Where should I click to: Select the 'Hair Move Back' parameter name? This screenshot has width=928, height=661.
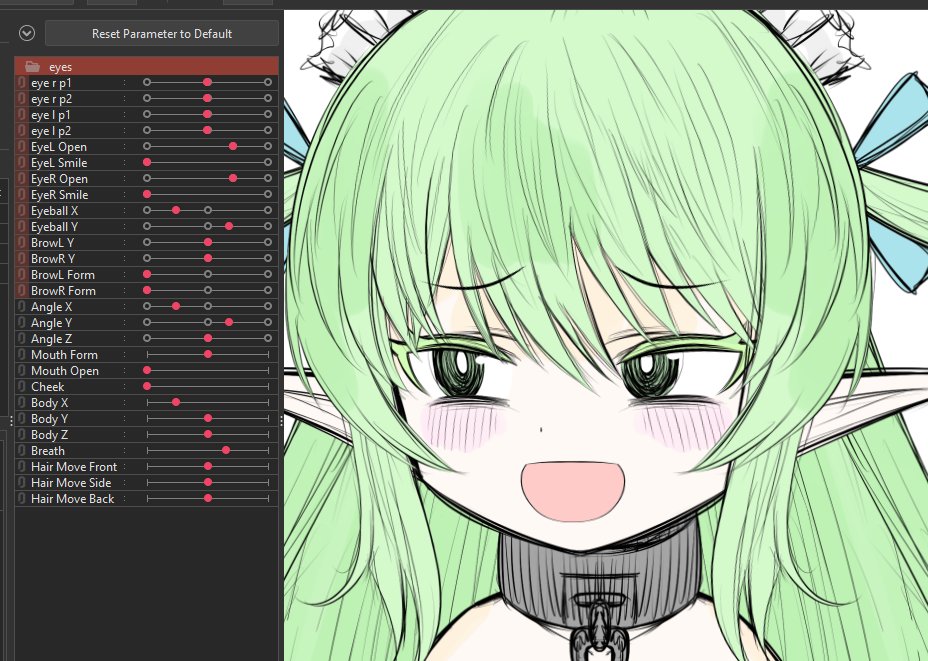coord(72,498)
